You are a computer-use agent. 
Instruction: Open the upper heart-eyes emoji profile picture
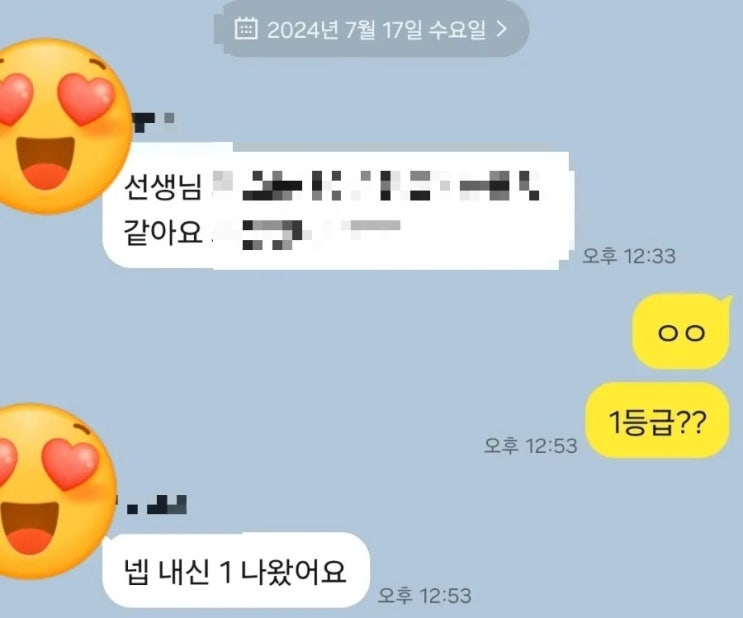pos(59,126)
